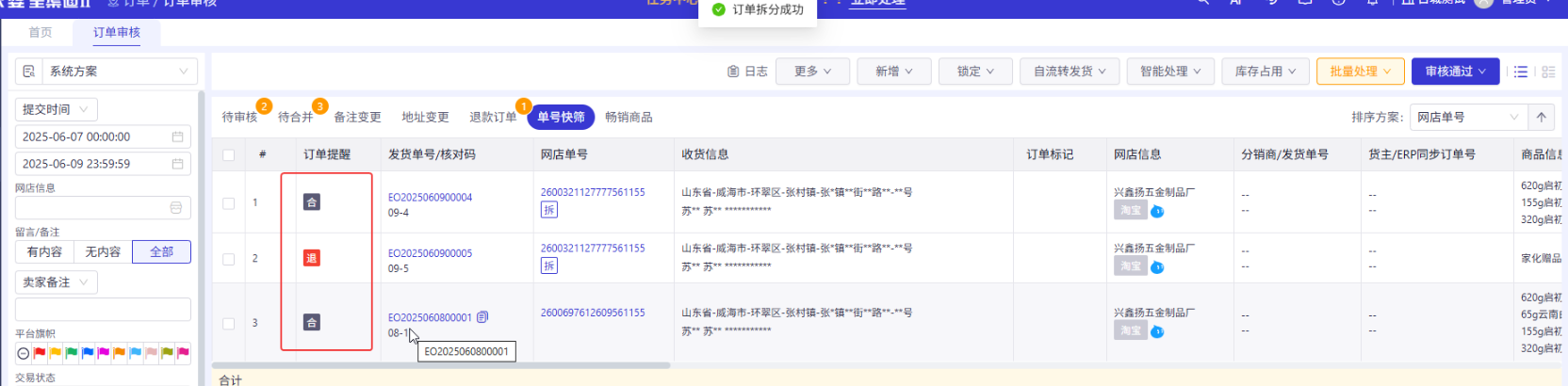Image resolution: width=1568 pixels, height=386 pixels.
Task: Click the 淘宝 platform tag in row 1
Action: (x=1131, y=211)
